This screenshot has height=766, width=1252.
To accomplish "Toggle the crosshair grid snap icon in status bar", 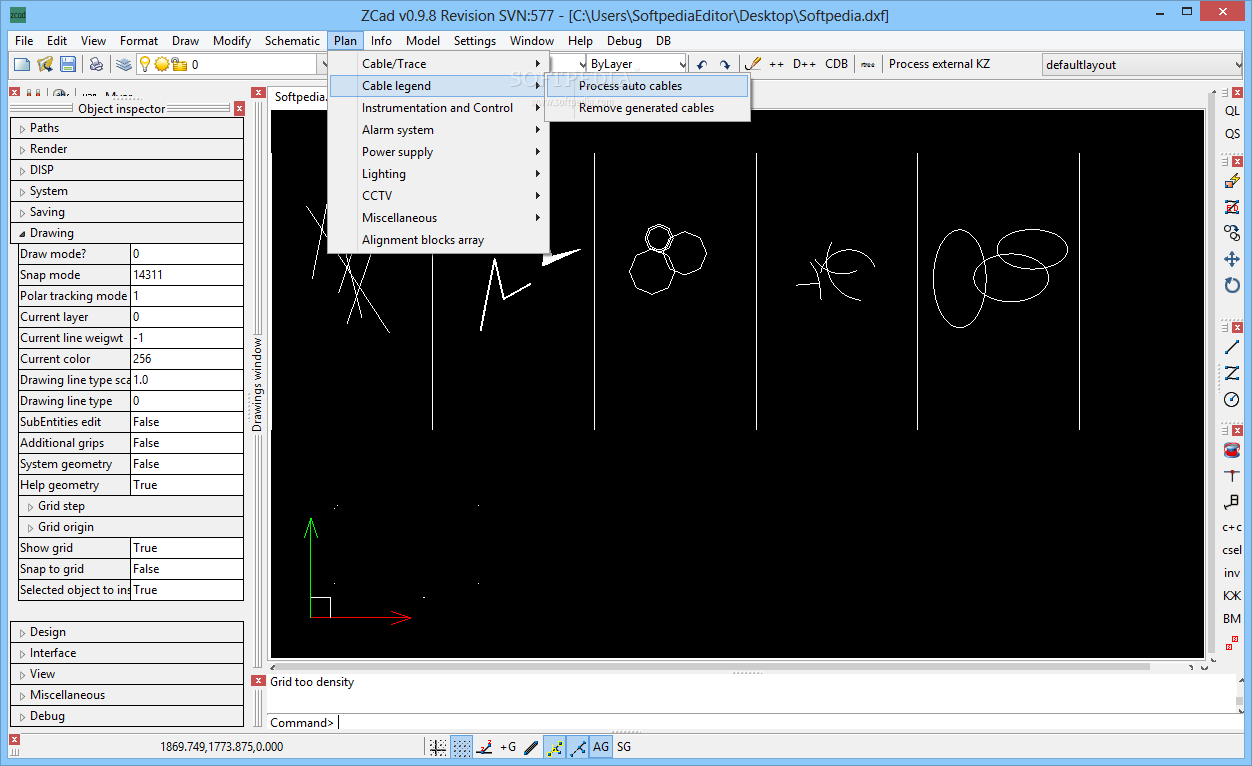I will tap(438, 746).
